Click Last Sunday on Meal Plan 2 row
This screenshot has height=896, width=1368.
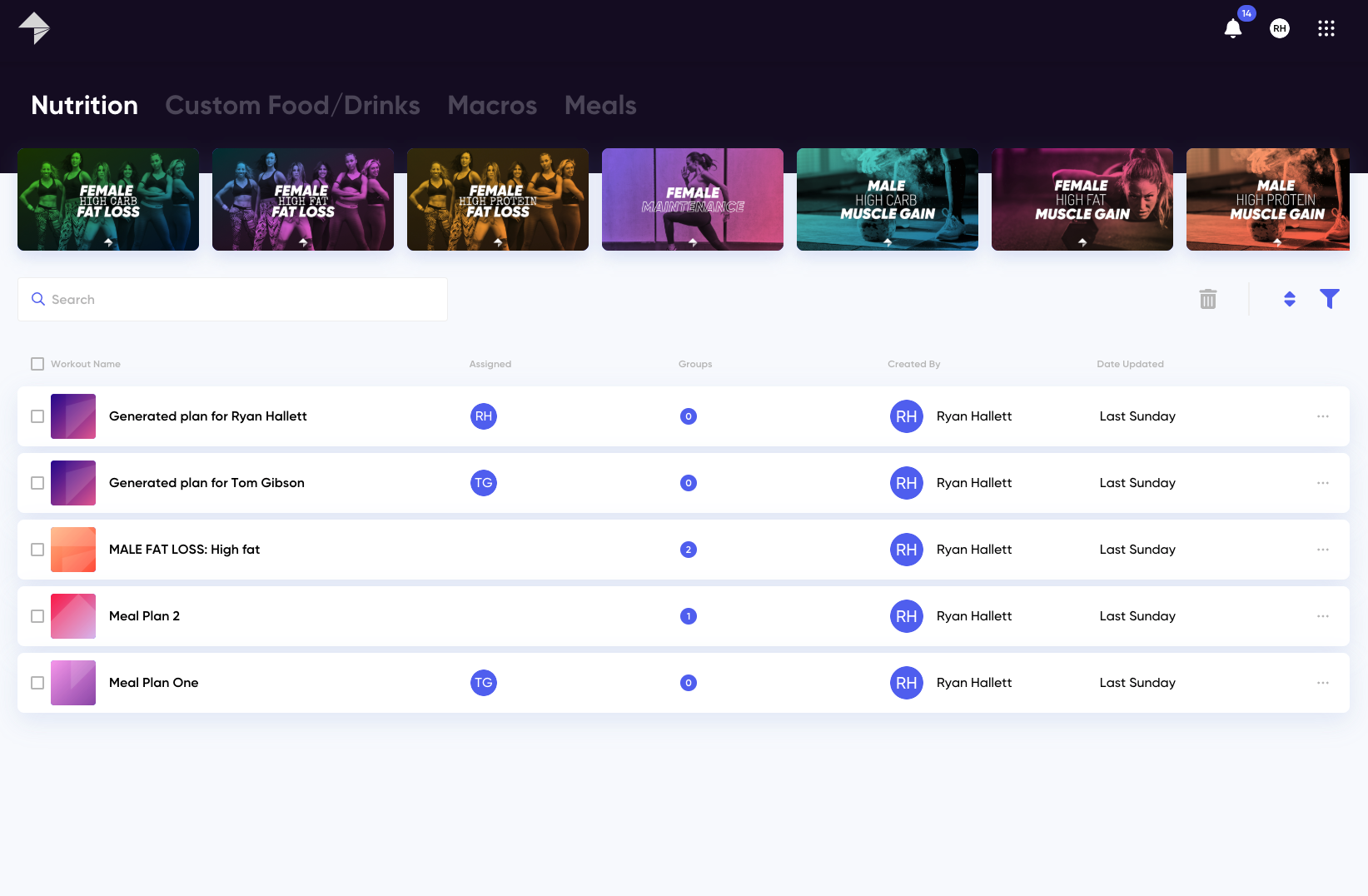click(1137, 616)
